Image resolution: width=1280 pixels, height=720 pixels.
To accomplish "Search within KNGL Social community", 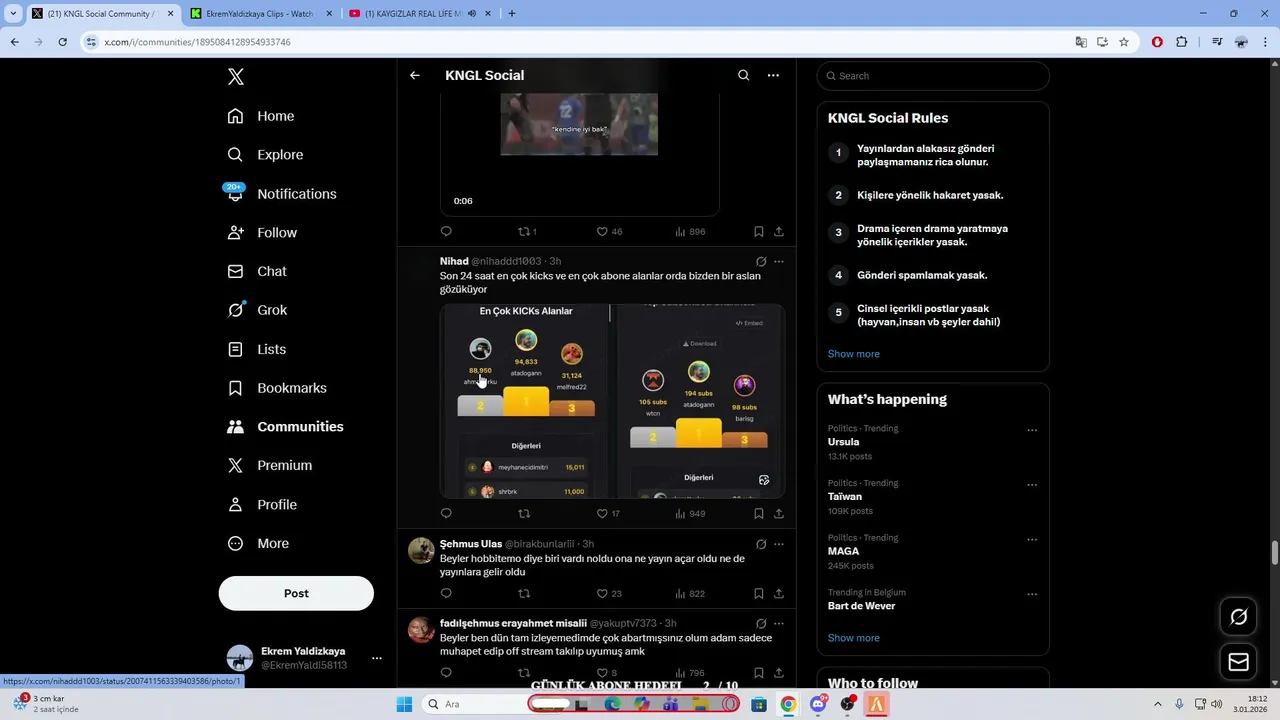I will click(743, 75).
